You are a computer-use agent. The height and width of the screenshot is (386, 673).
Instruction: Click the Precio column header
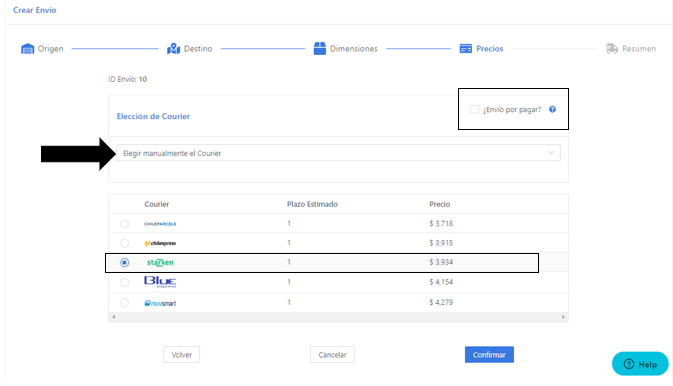pos(440,204)
